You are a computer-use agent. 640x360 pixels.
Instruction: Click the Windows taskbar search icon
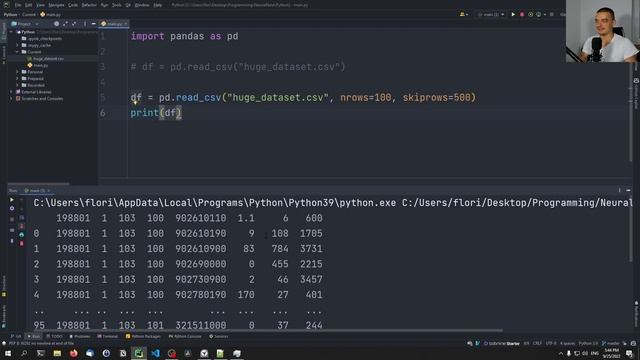[24, 353]
